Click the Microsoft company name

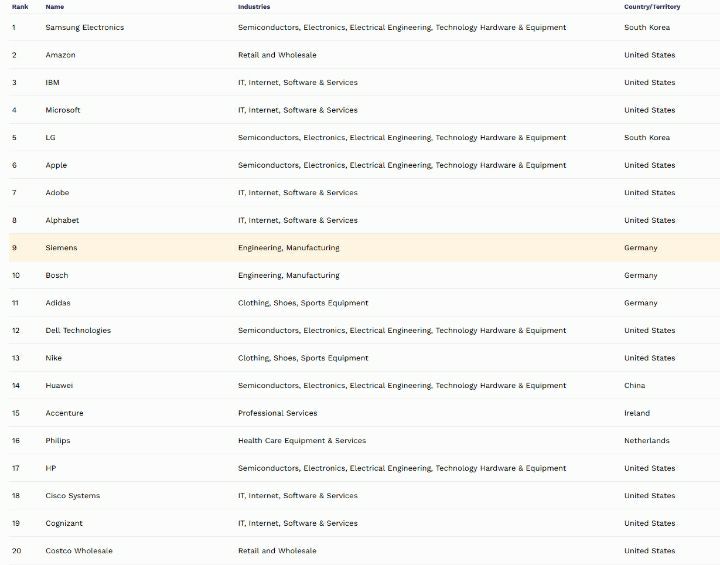point(63,110)
